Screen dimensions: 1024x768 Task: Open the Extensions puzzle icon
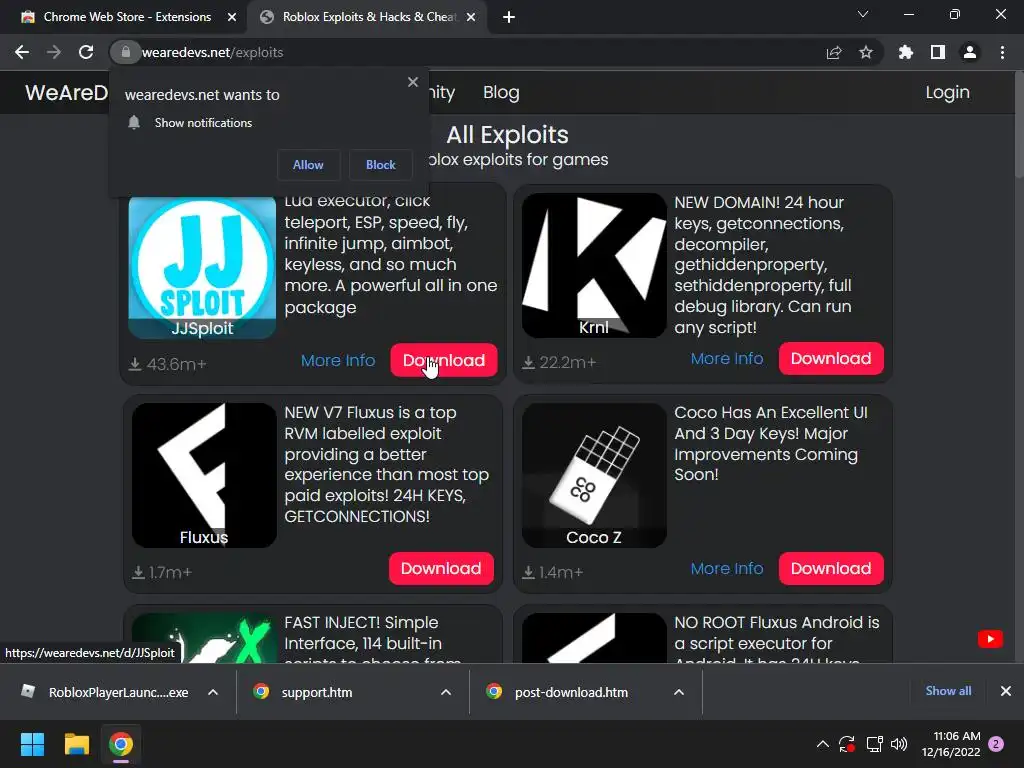click(906, 52)
